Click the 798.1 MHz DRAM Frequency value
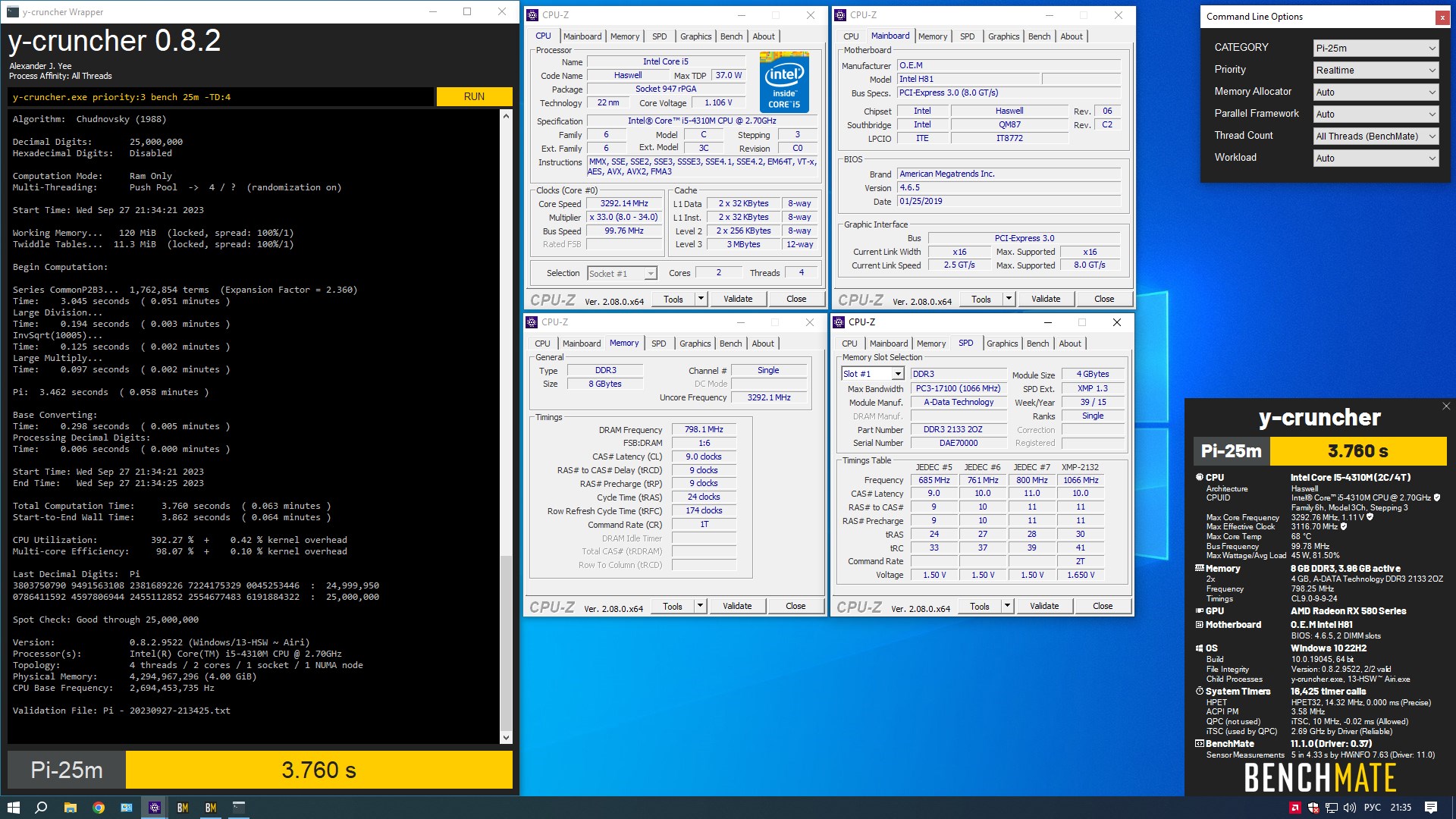 [704, 429]
